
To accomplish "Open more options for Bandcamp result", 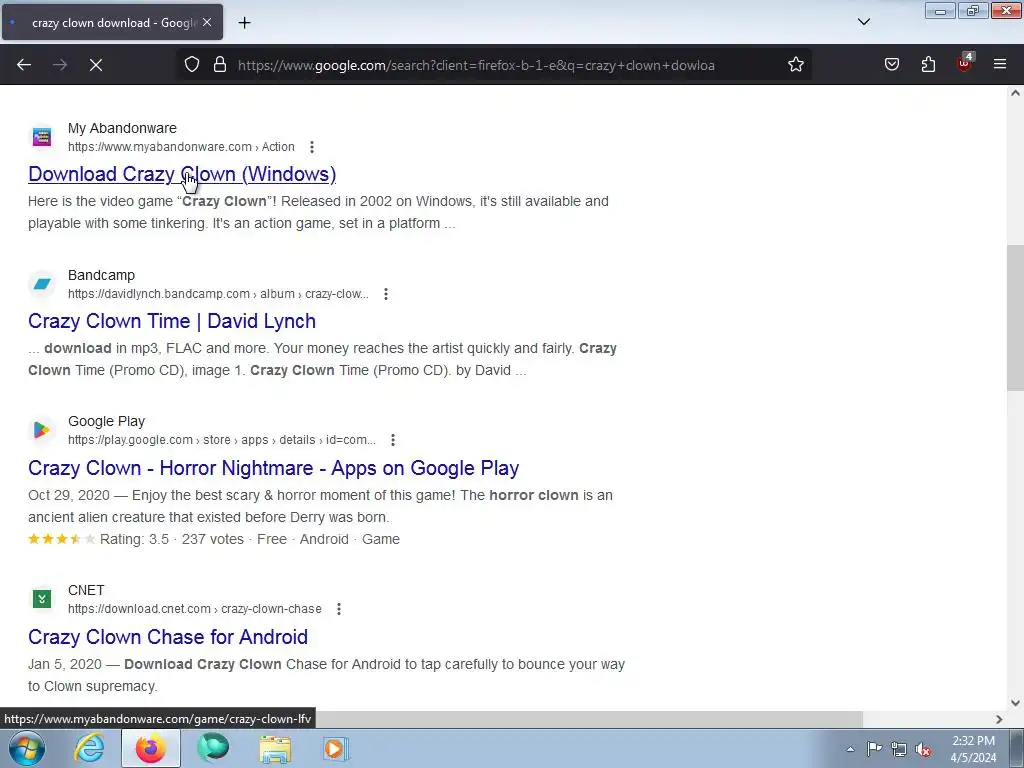I will coord(386,294).
